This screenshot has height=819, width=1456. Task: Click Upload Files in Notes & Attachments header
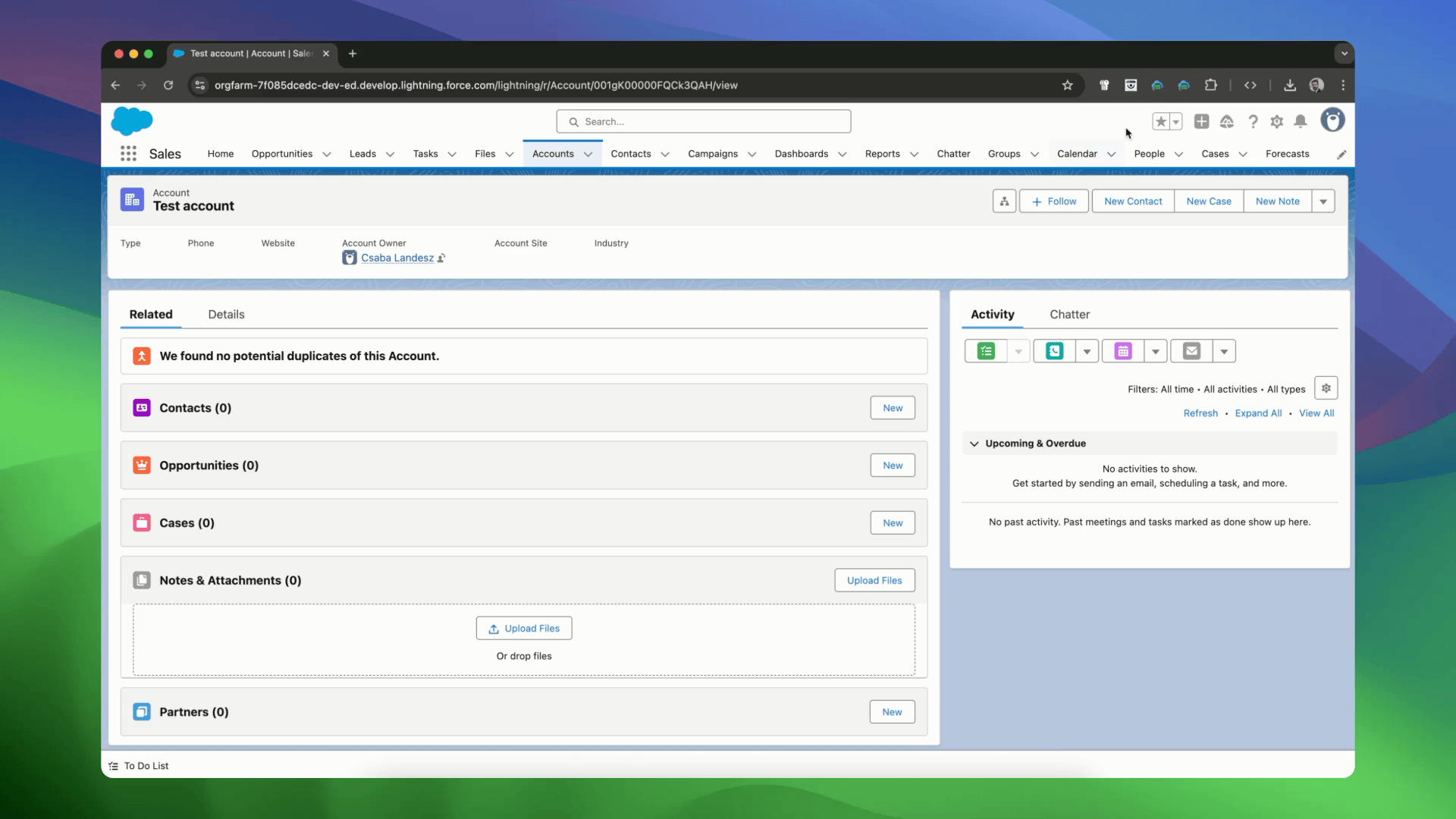pyautogui.click(x=874, y=580)
